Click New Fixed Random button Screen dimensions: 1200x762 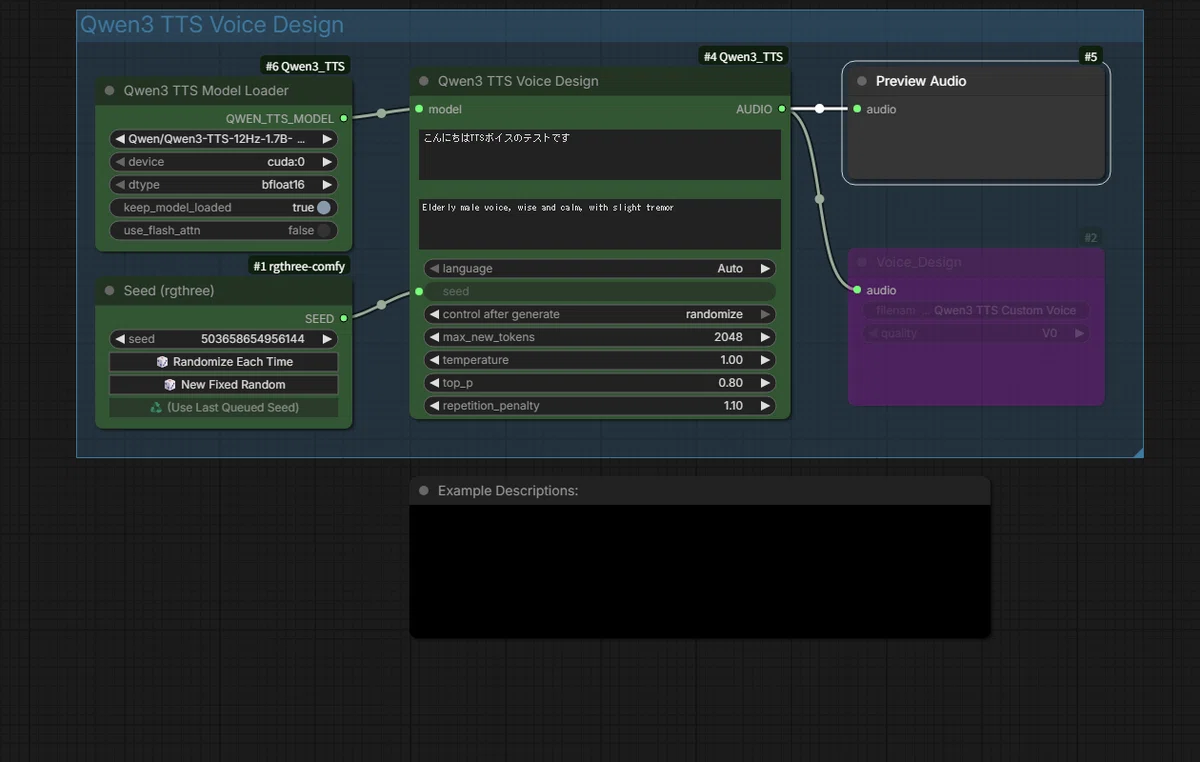coord(224,385)
